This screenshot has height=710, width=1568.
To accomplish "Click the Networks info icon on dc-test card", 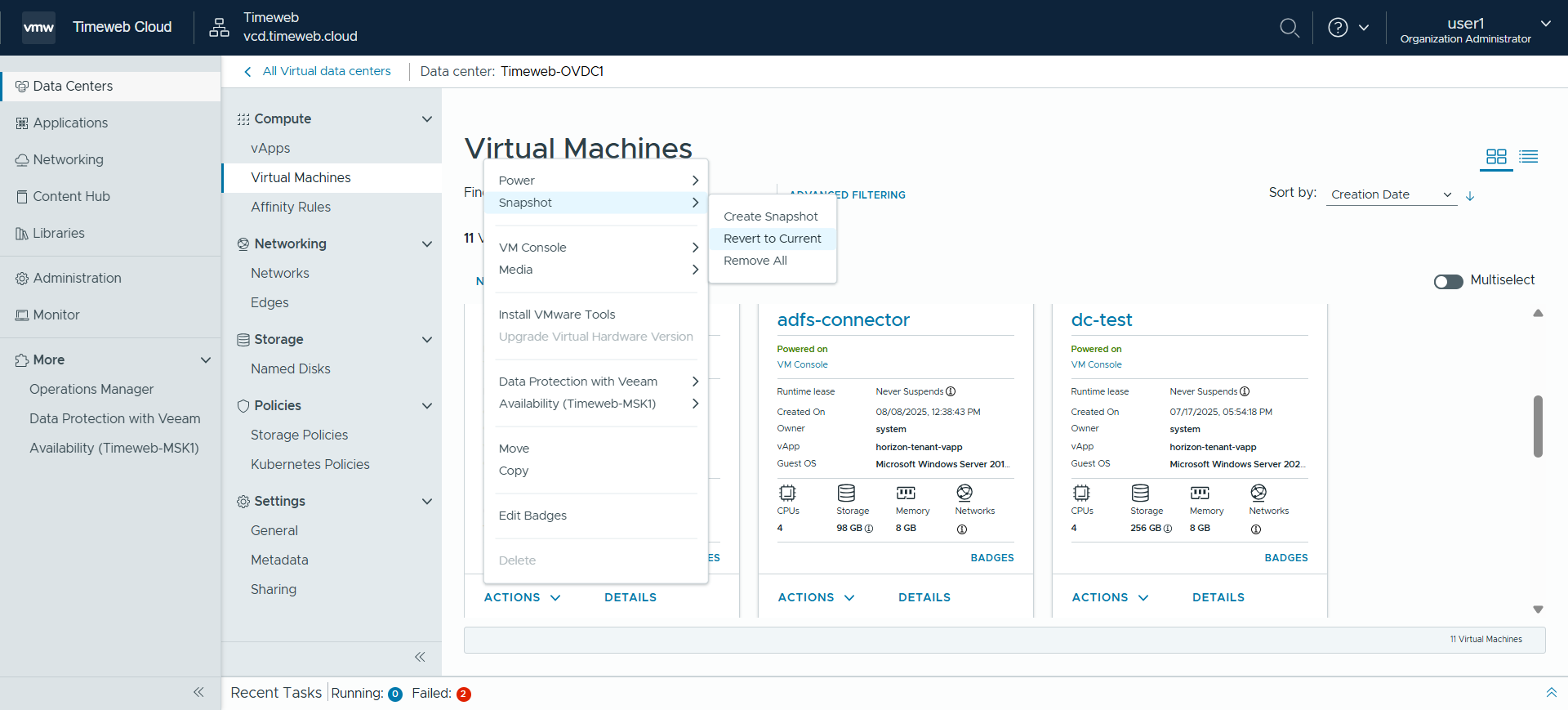I will [x=1256, y=529].
